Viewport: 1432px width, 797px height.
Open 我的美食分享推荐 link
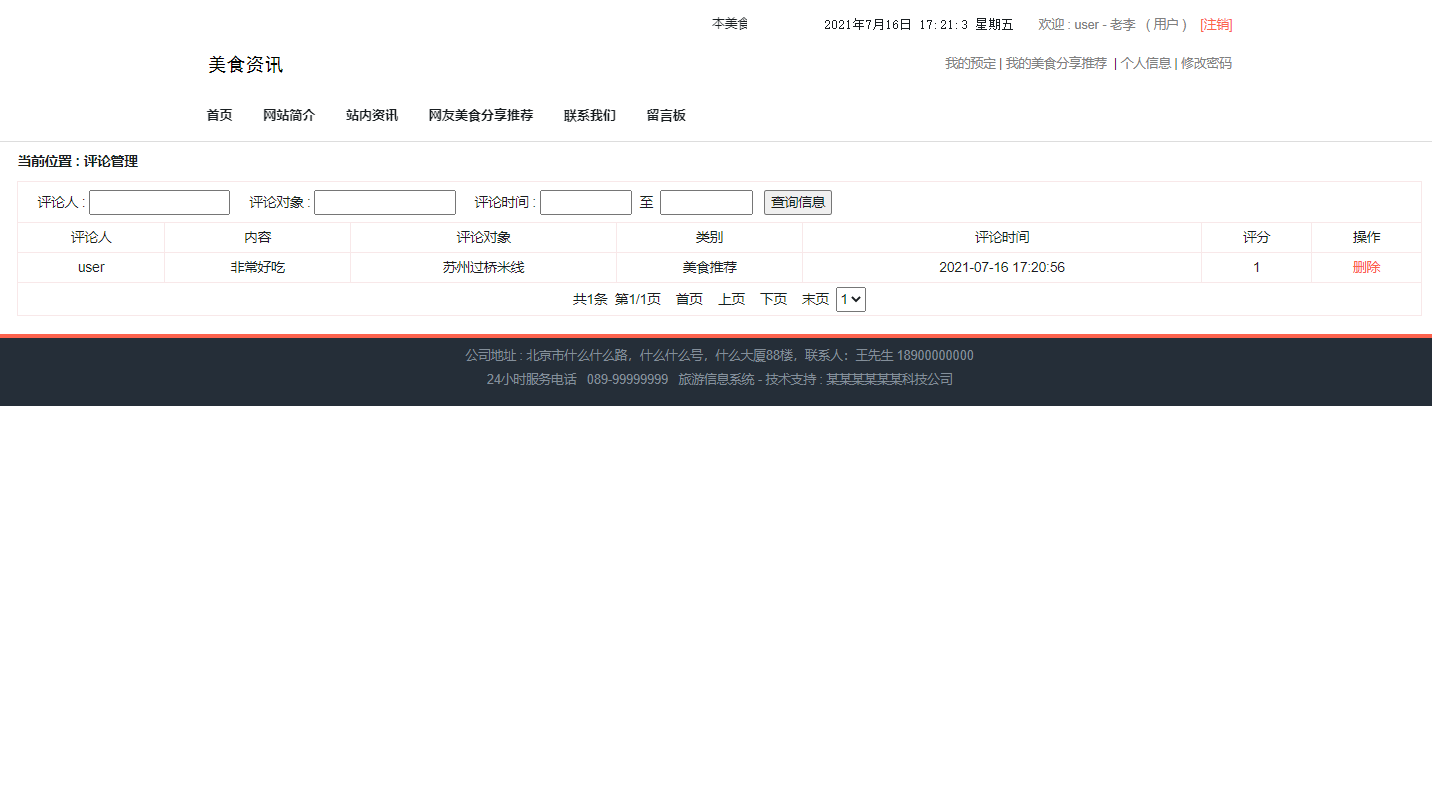1056,63
